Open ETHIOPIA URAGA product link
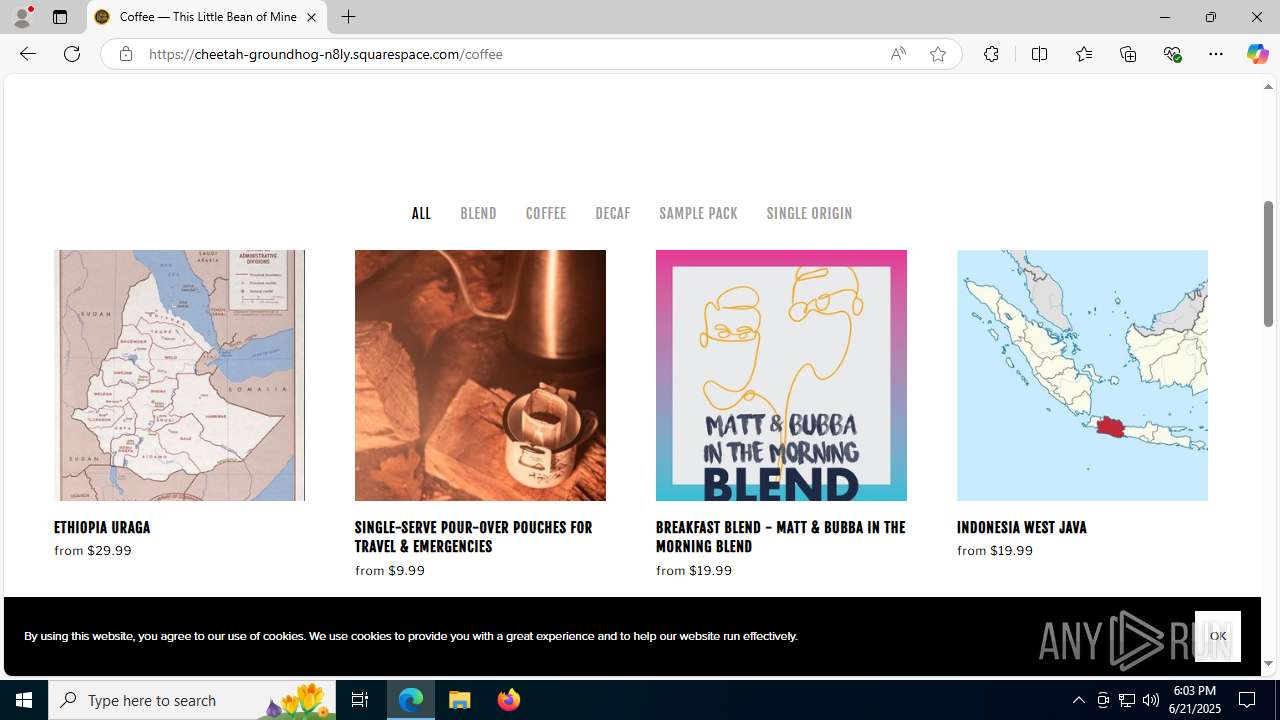Screen dimensions: 1280x720 [x=102, y=527]
